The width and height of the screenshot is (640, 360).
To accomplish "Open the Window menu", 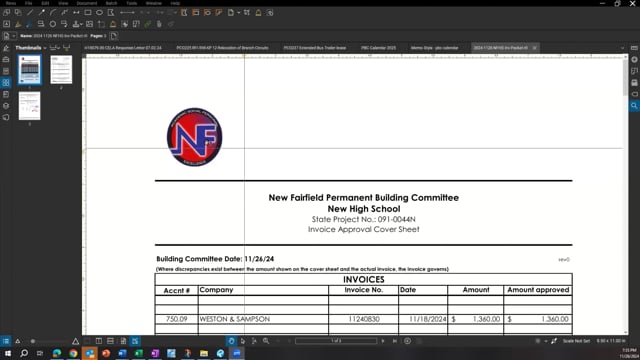I will tap(153, 3).
